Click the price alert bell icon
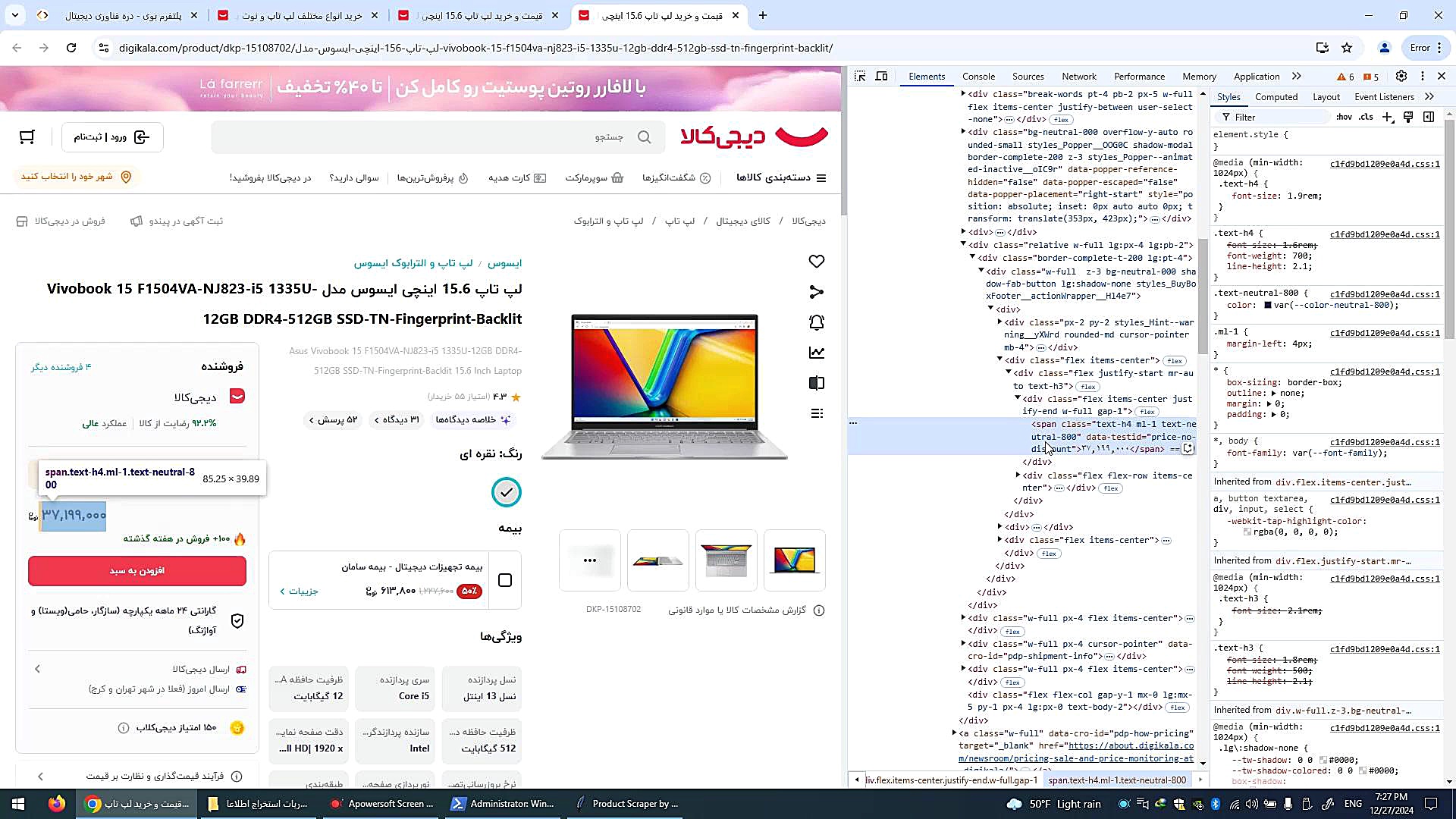The width and height of the screenshot is (1456, 819). 817,322
